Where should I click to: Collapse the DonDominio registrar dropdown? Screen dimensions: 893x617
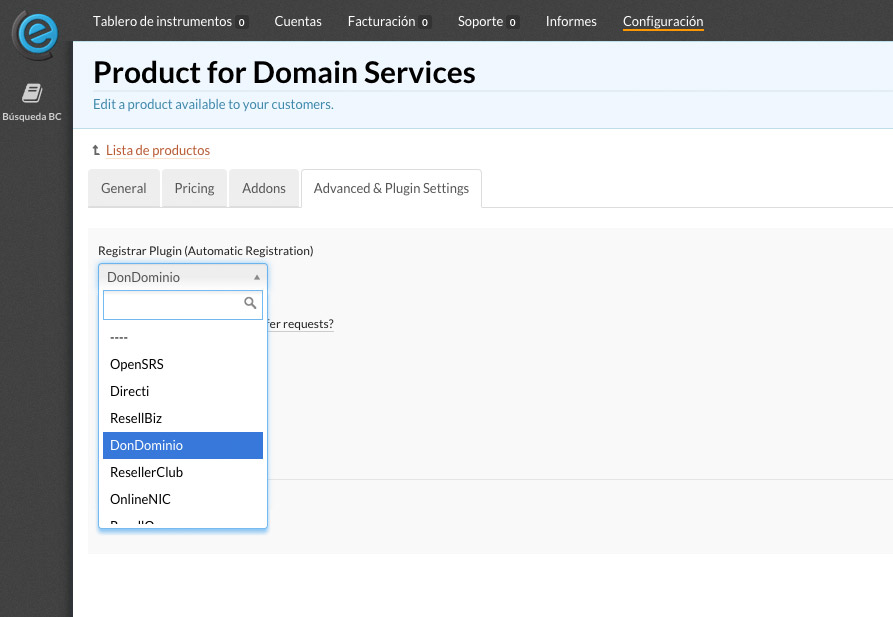183,277
